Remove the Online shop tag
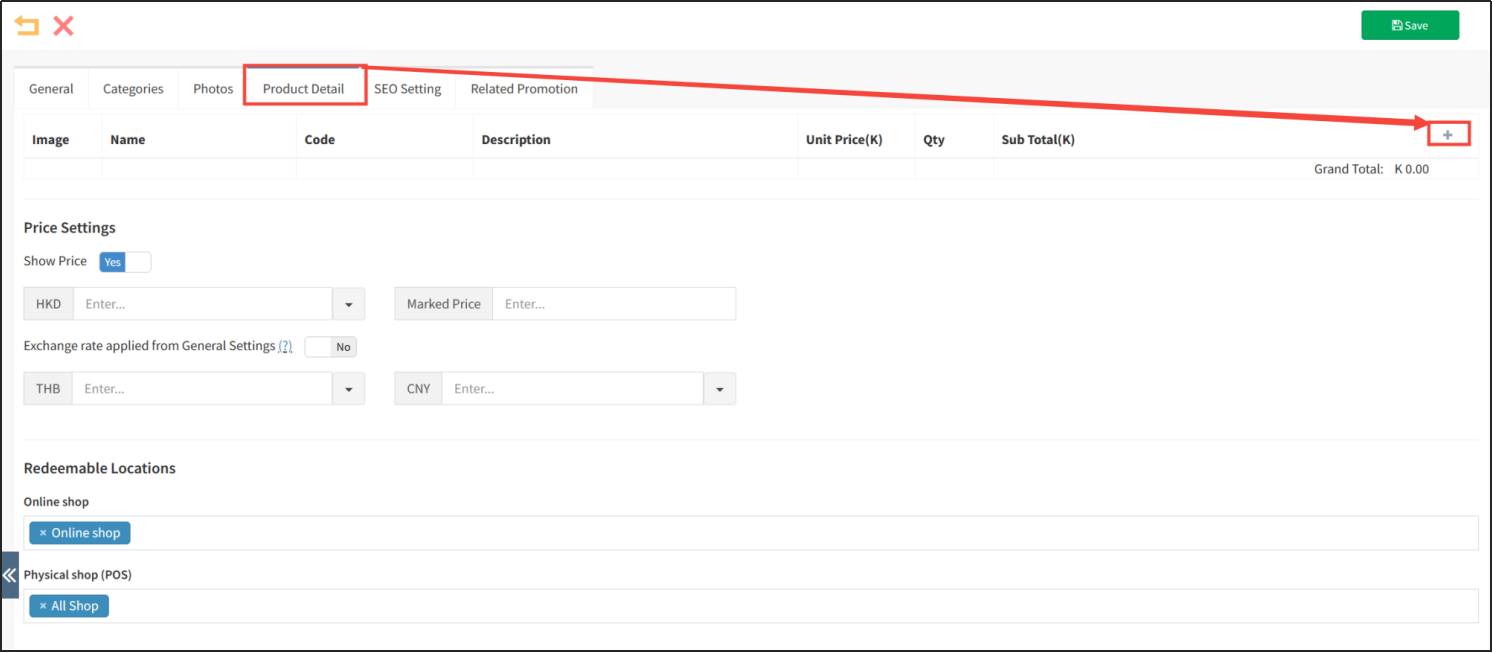Viewport: 1493px width, 653px height. pyautogui.click(x=43, y=533)
